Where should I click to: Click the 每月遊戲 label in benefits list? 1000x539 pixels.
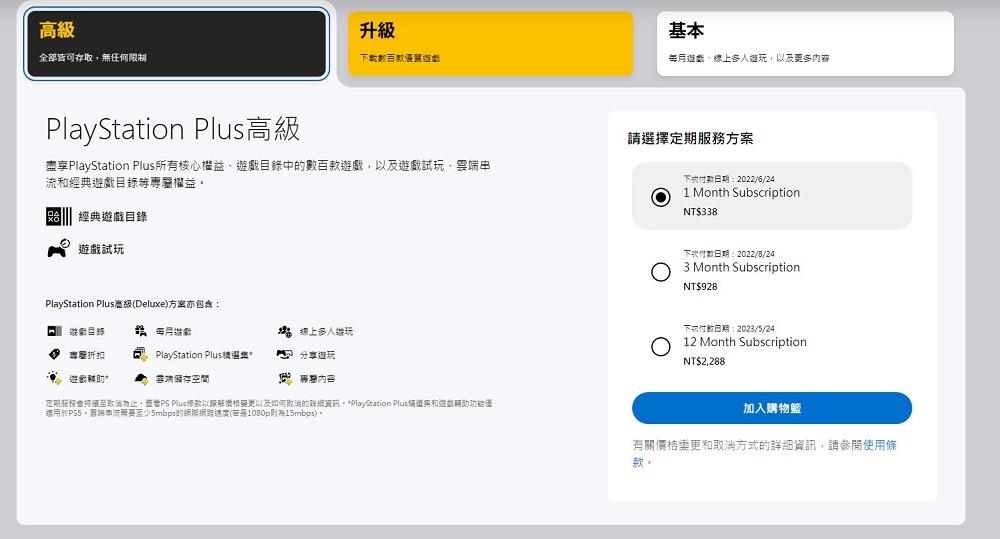coord(173,332)
